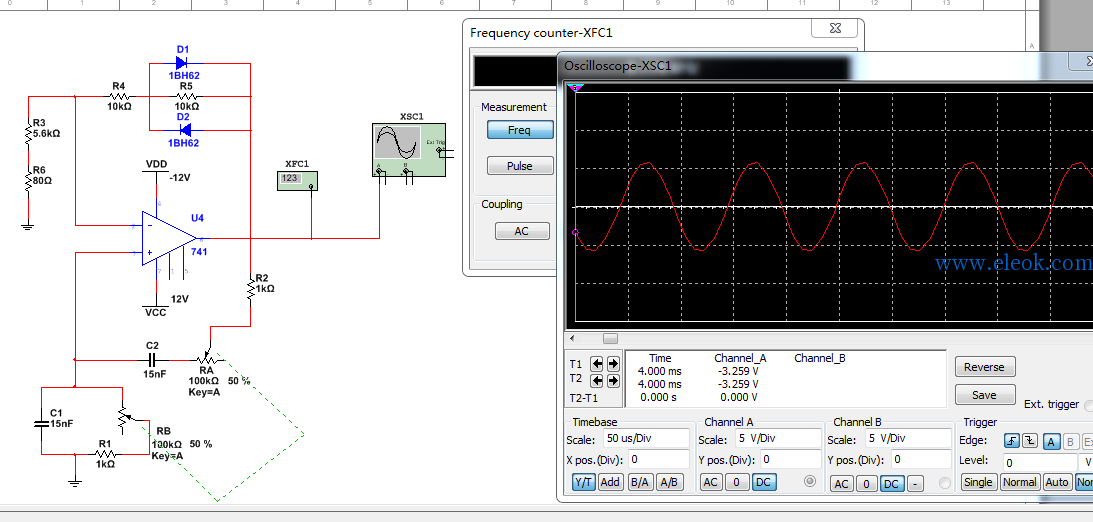
Task: Select capacitor C1 15nF
Action: (x=42, y=423)
